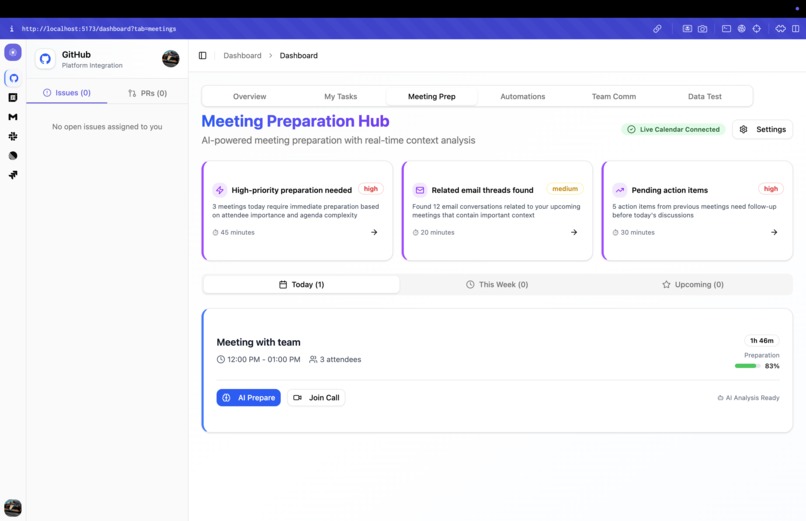Switch to the Issues (0) tab
The image size is (806, 521).
pos(67,93)
